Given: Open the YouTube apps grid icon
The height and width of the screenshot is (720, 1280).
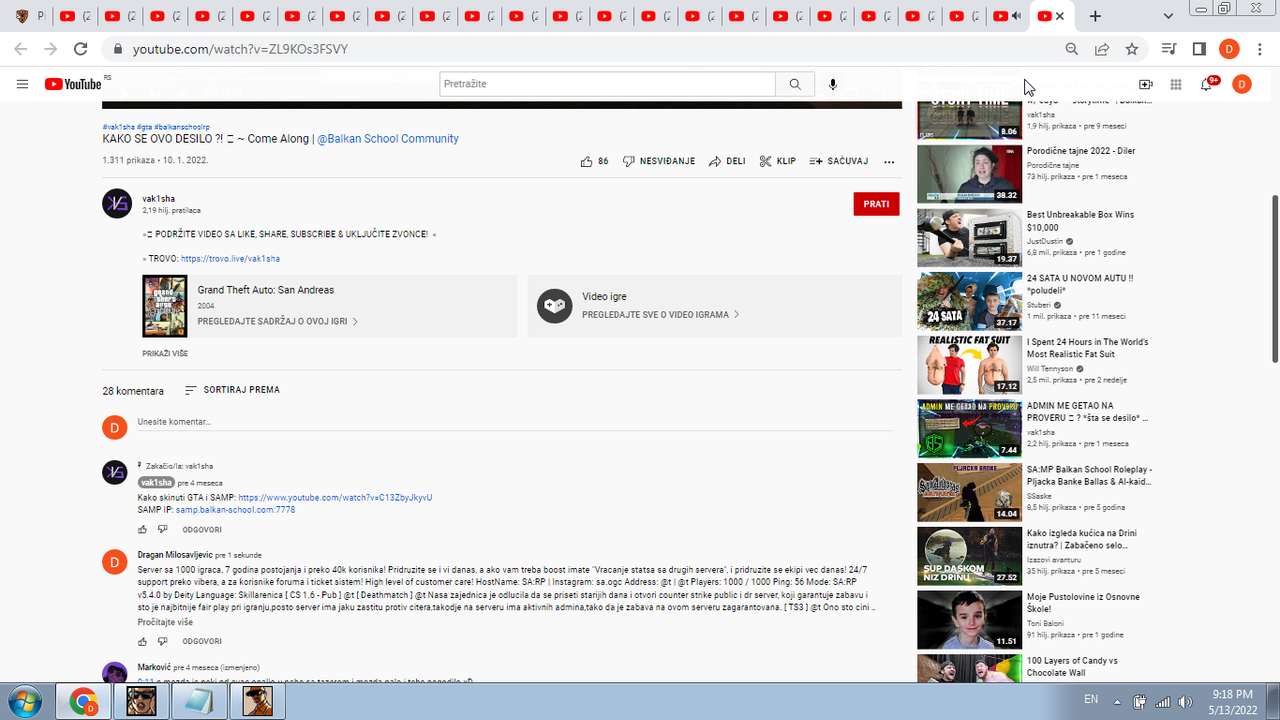Looking at the screenshot, I should point(1176,85).
